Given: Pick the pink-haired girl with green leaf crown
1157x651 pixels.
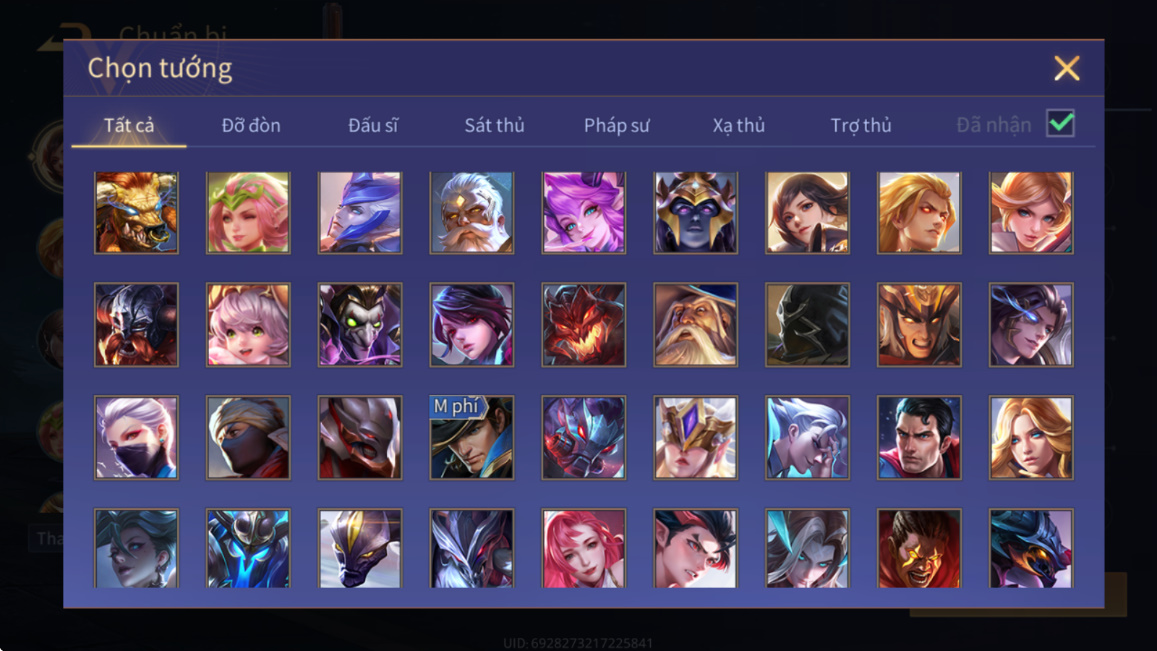Looking at the screenshot, I should (x=248, y=213).
